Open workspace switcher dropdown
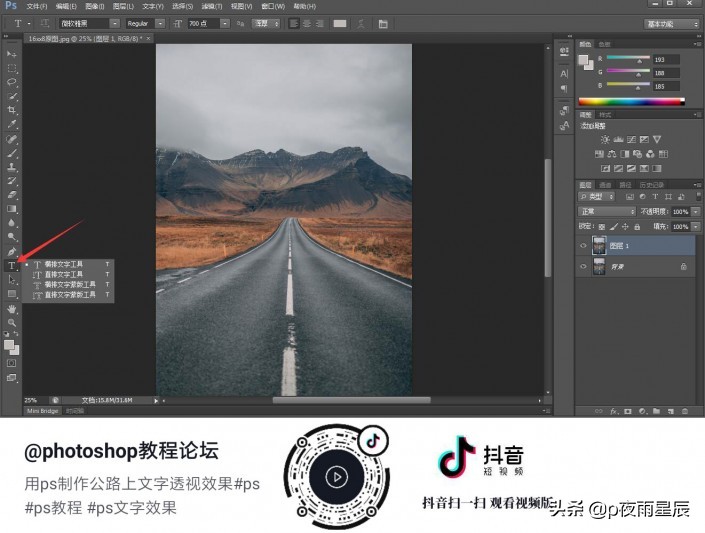This screenshot has width=705, height=533. [672, 24]
